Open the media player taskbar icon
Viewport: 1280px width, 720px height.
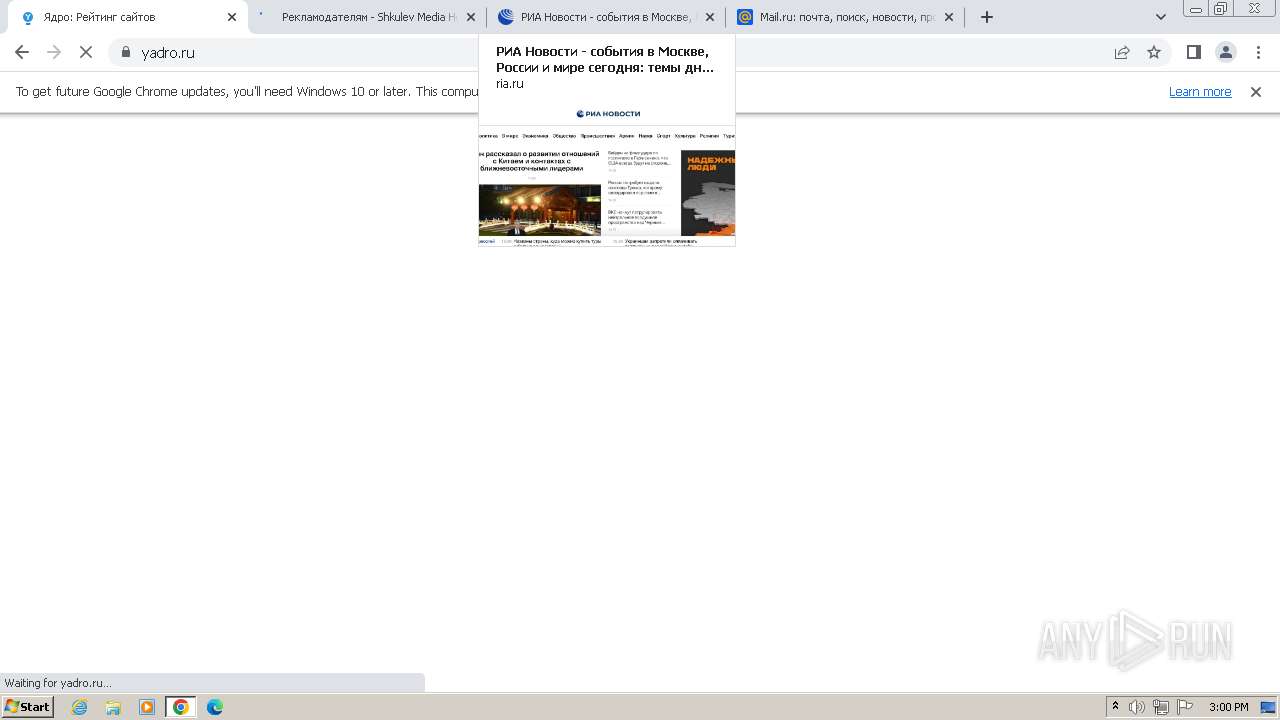pos(147,707)
